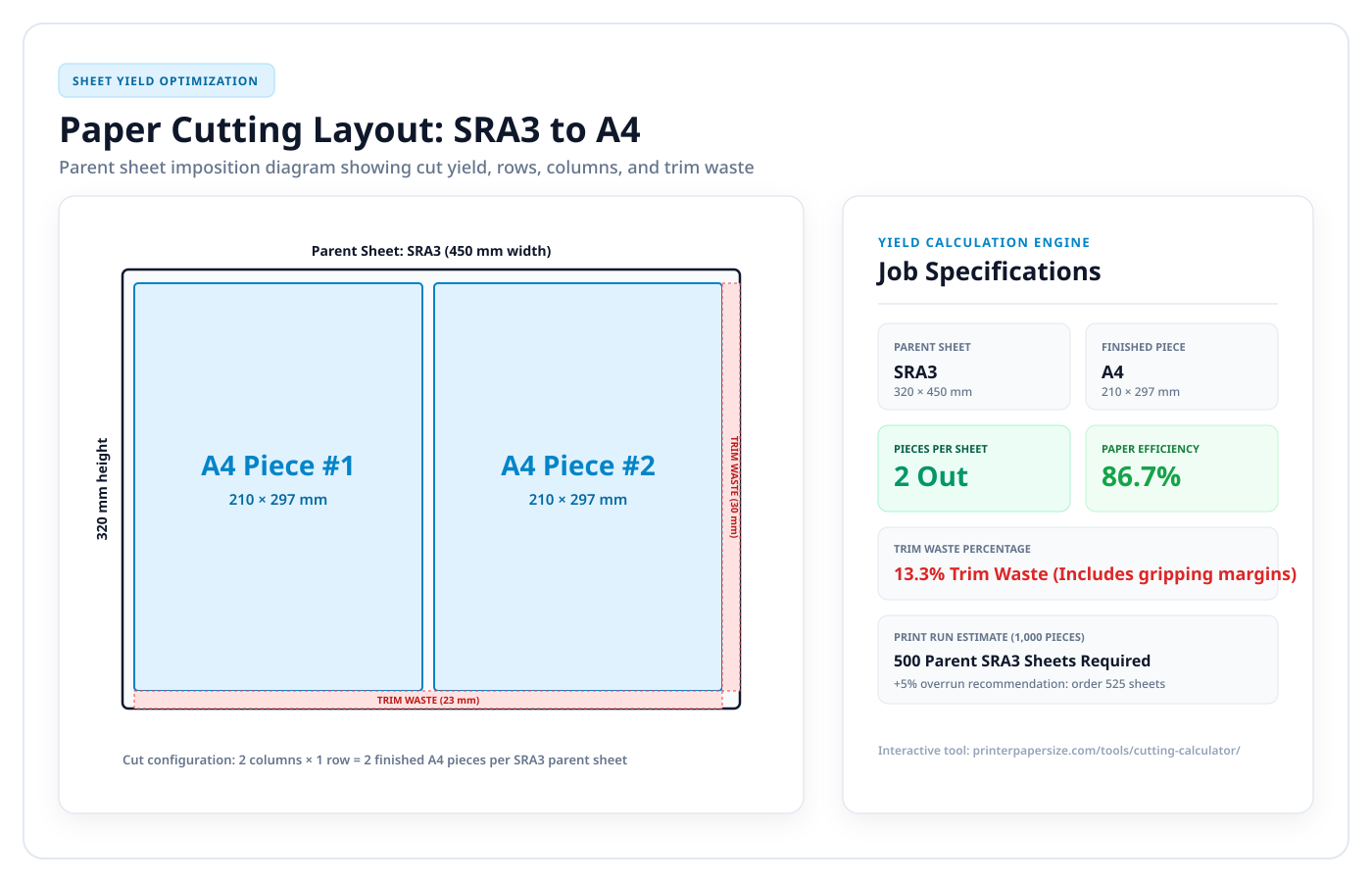Select the Pieces Per Sheet "2 Out" card
1372x882 pixels.
tap(974, 468)
